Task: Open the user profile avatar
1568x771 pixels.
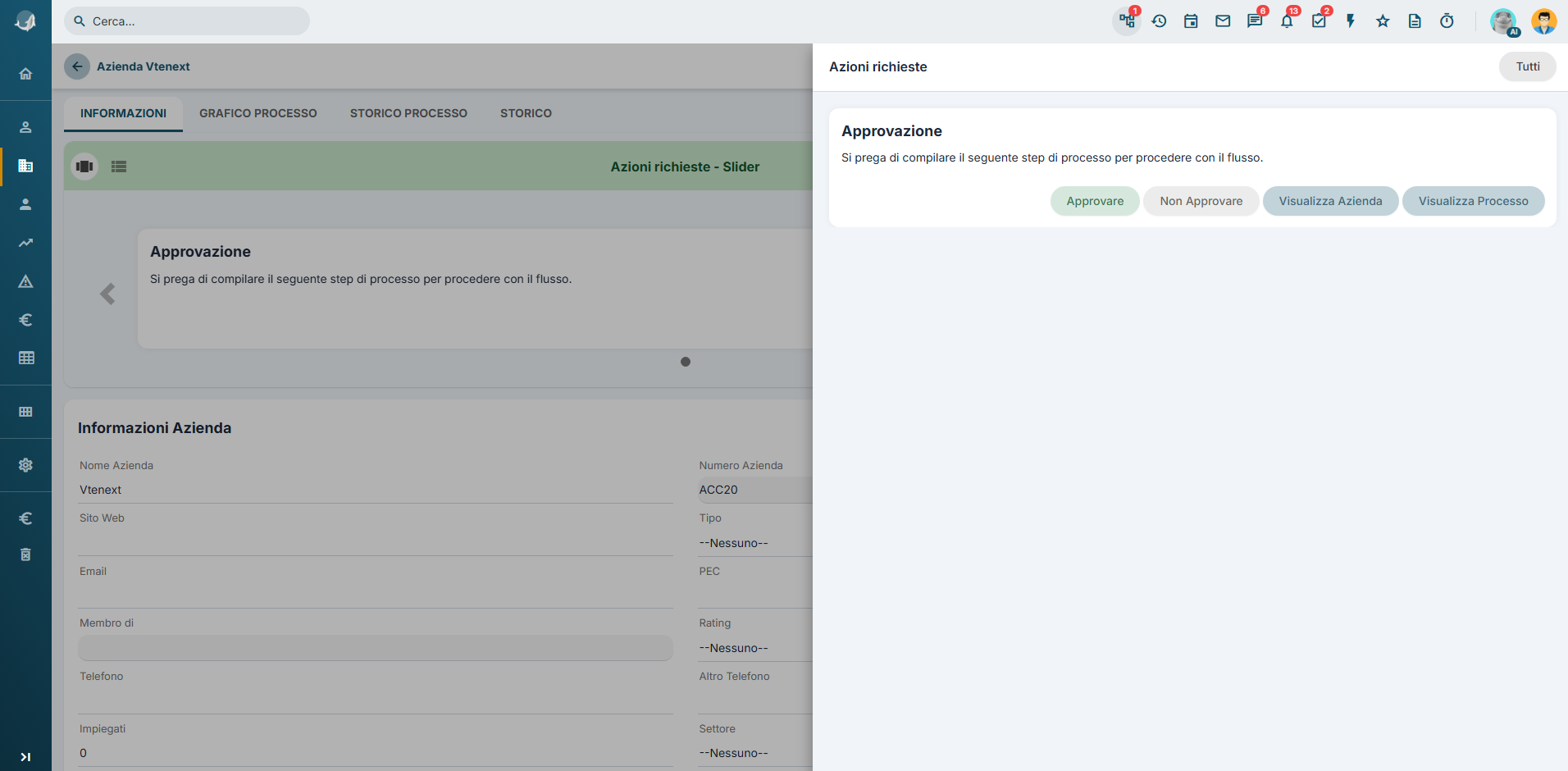Action: [x=1544, y=21]
